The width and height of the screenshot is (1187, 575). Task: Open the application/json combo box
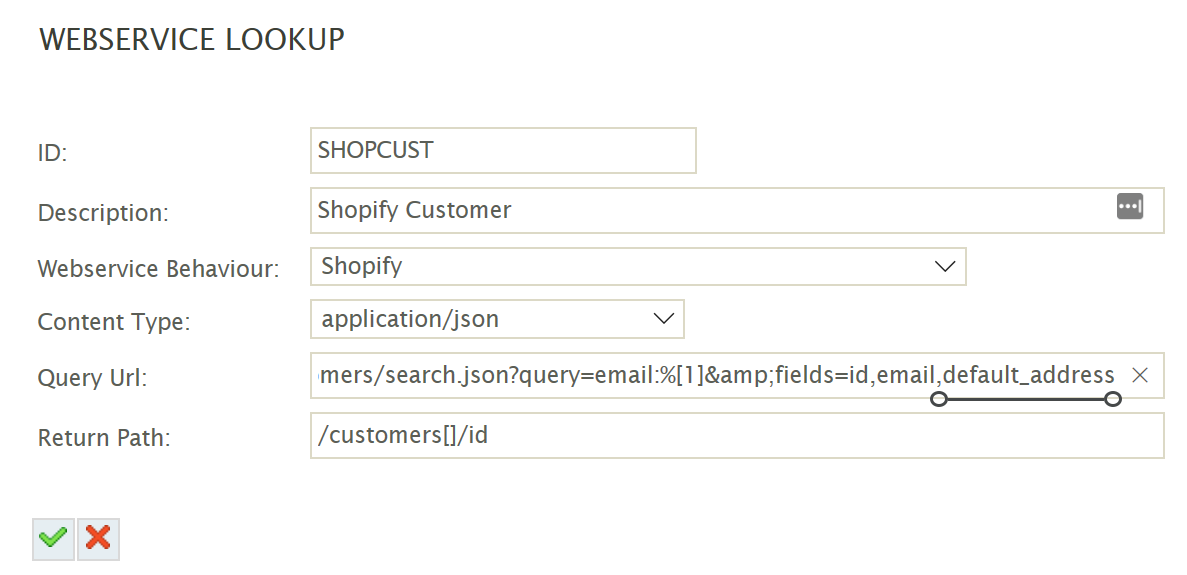tap(480, 319)
